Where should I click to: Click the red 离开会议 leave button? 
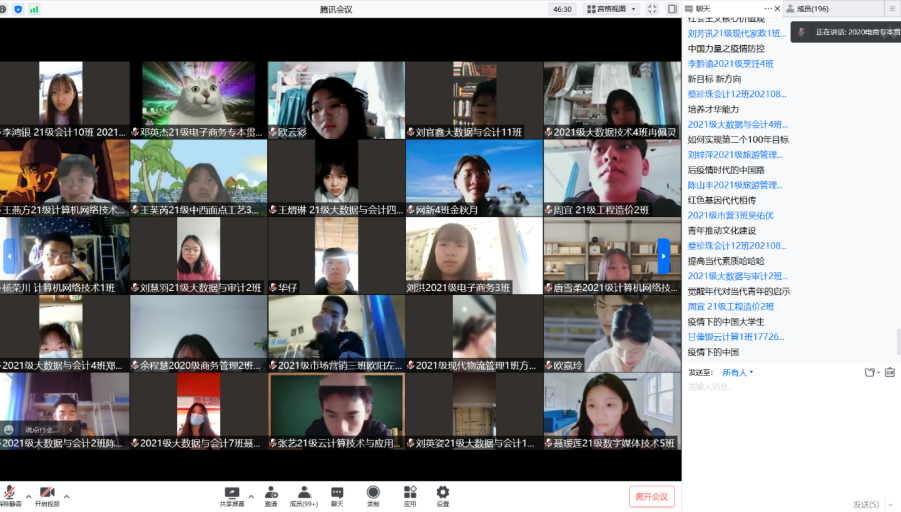653,496
